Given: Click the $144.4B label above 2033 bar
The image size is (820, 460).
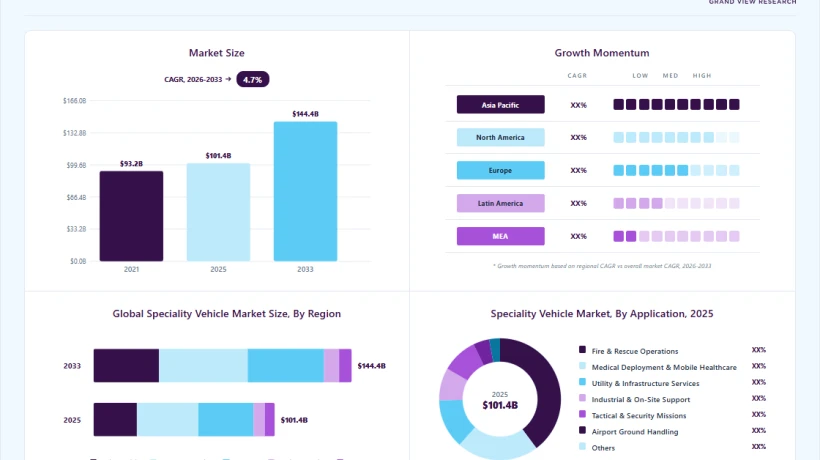Looking at the screenshot, I should [305, 114].
